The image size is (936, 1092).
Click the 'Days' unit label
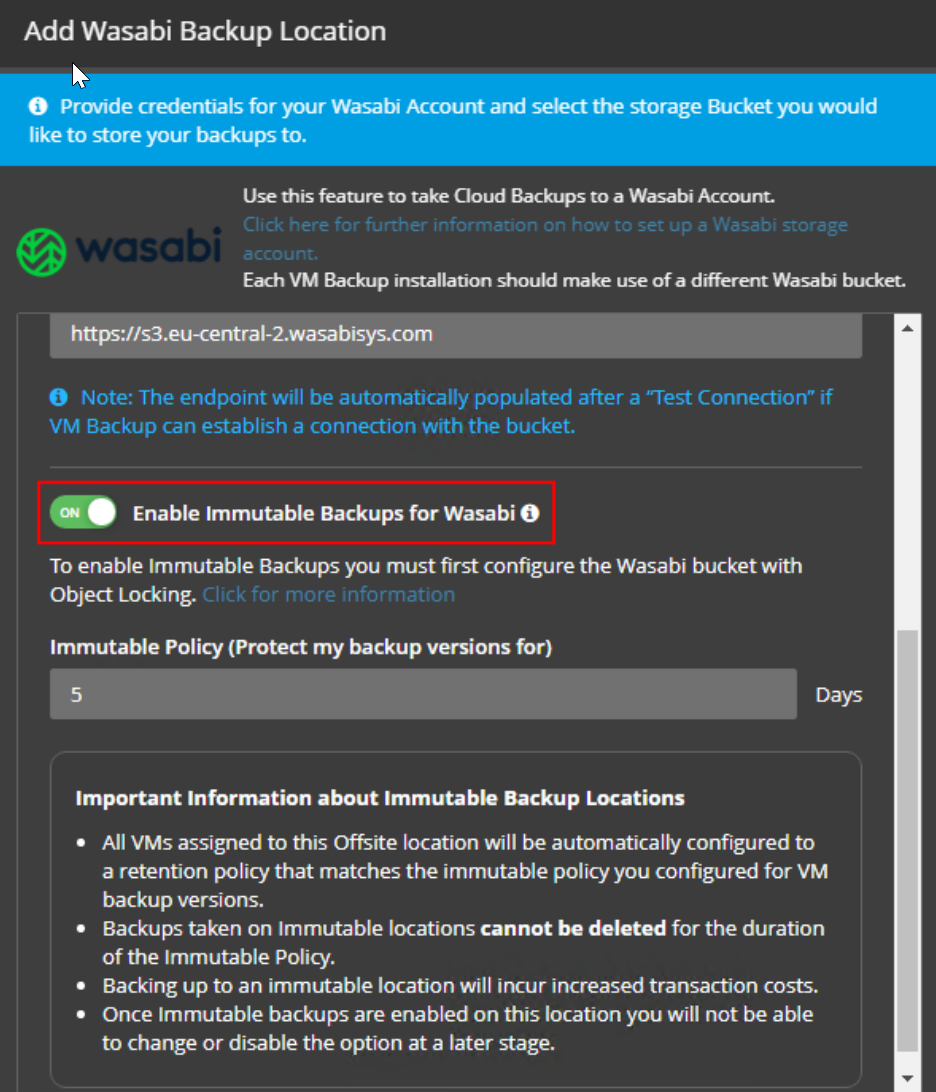coord(838,694)
